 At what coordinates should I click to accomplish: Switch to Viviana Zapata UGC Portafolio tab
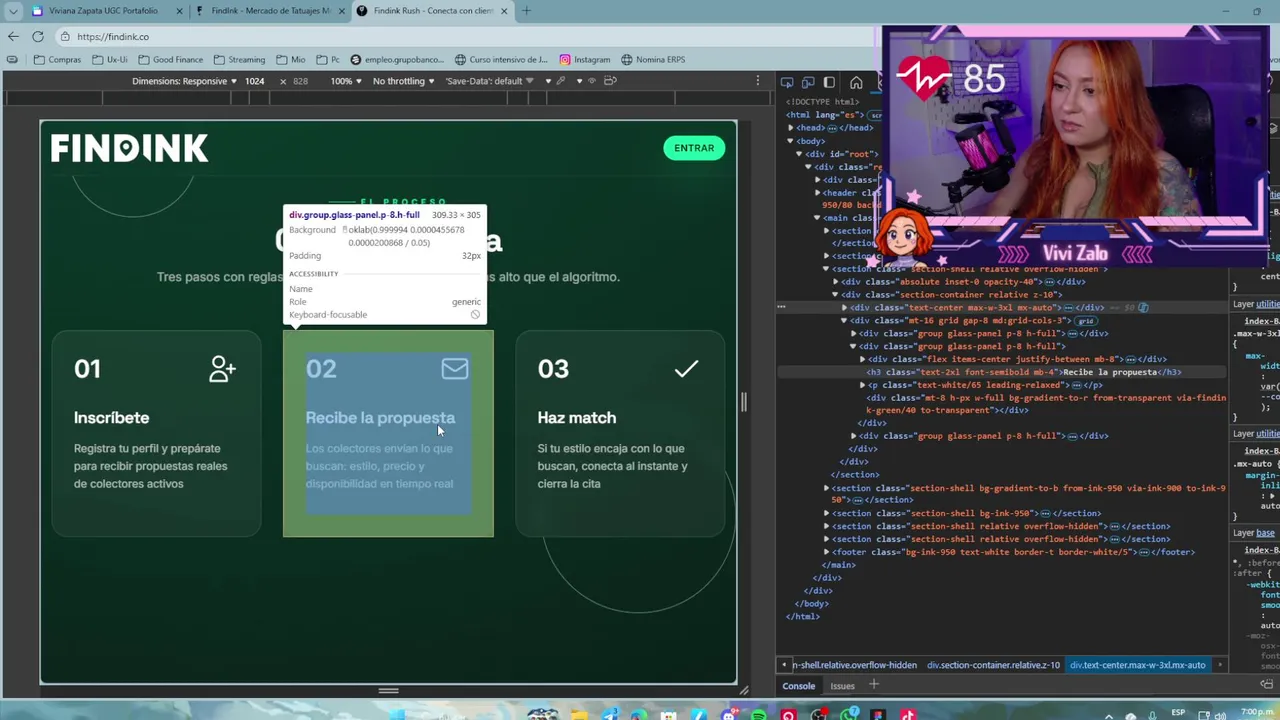pos(103,11)
